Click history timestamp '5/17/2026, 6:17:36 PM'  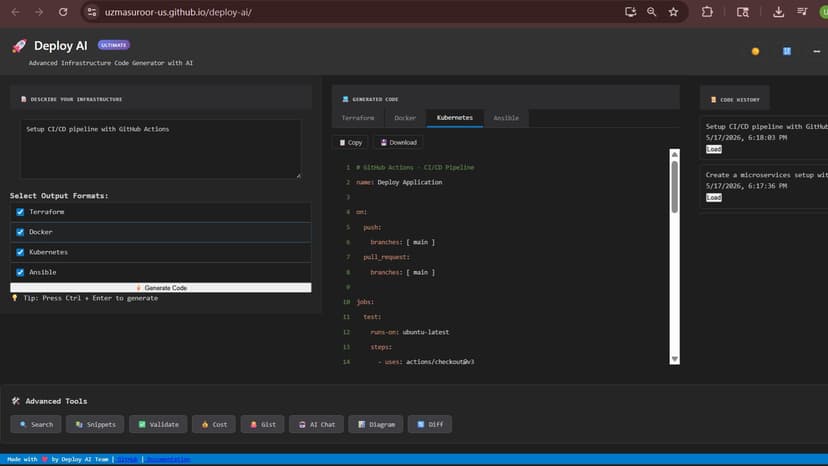[746, 186]
